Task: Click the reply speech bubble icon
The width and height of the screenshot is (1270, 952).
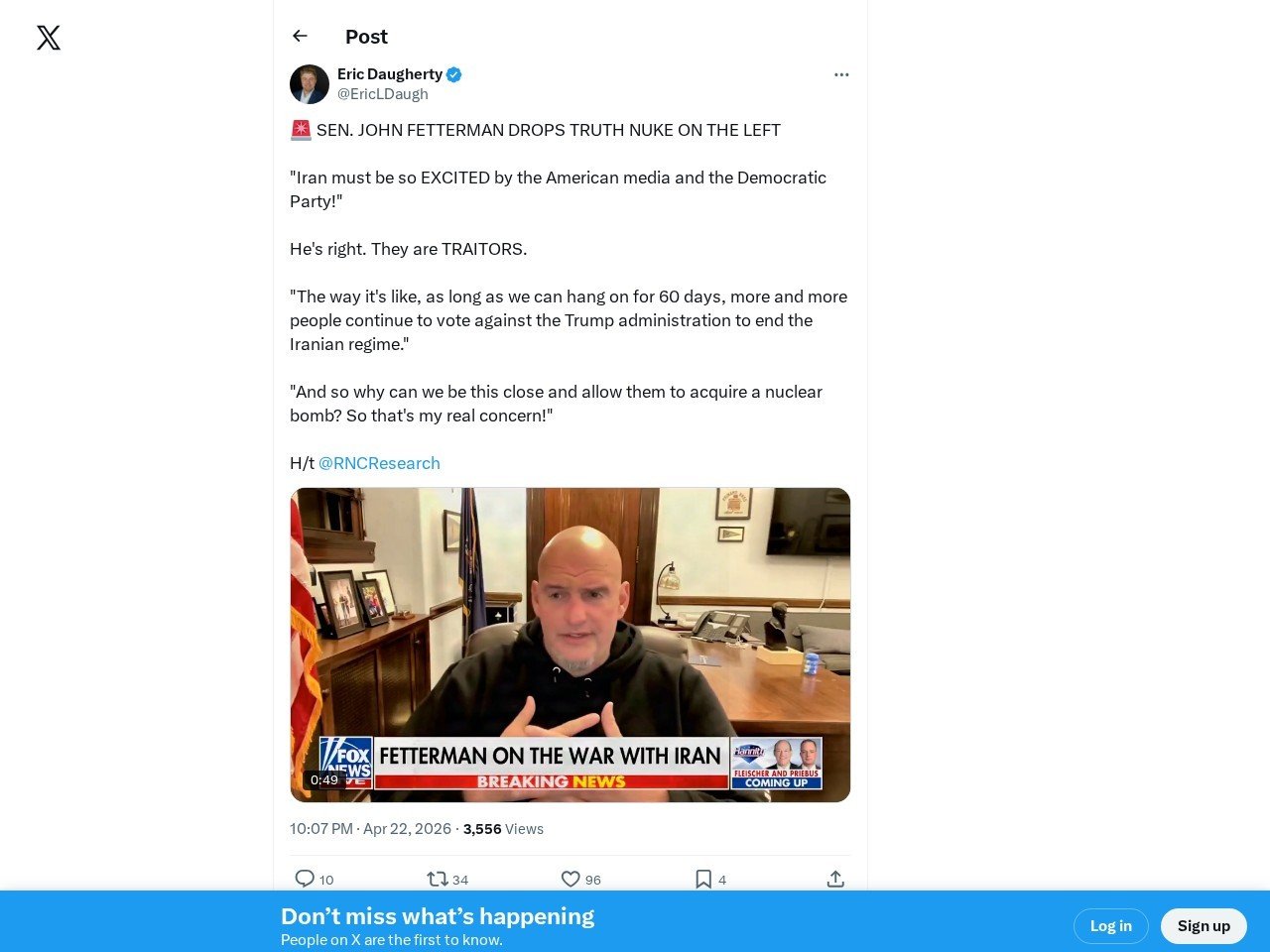Action: pos(305,879)
